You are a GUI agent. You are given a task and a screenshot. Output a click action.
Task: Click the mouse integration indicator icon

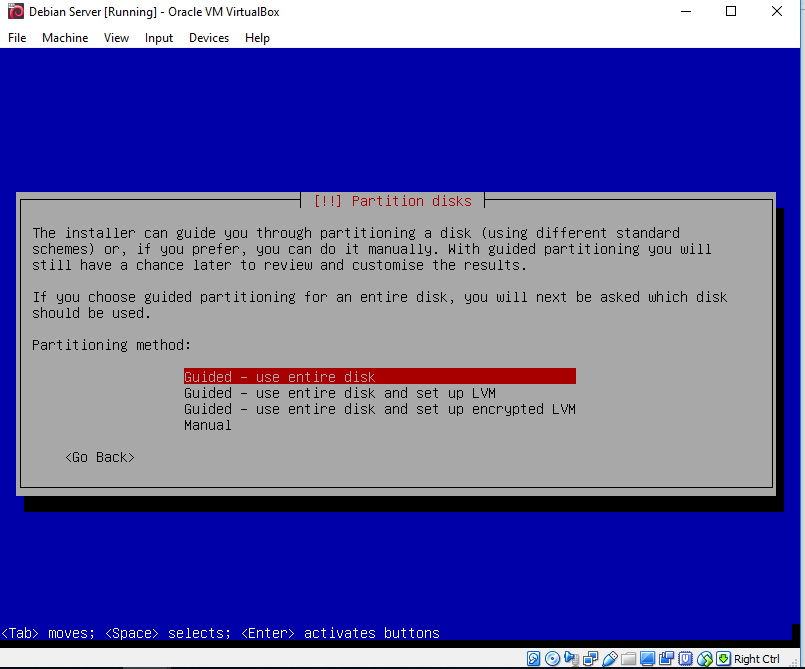704,659
